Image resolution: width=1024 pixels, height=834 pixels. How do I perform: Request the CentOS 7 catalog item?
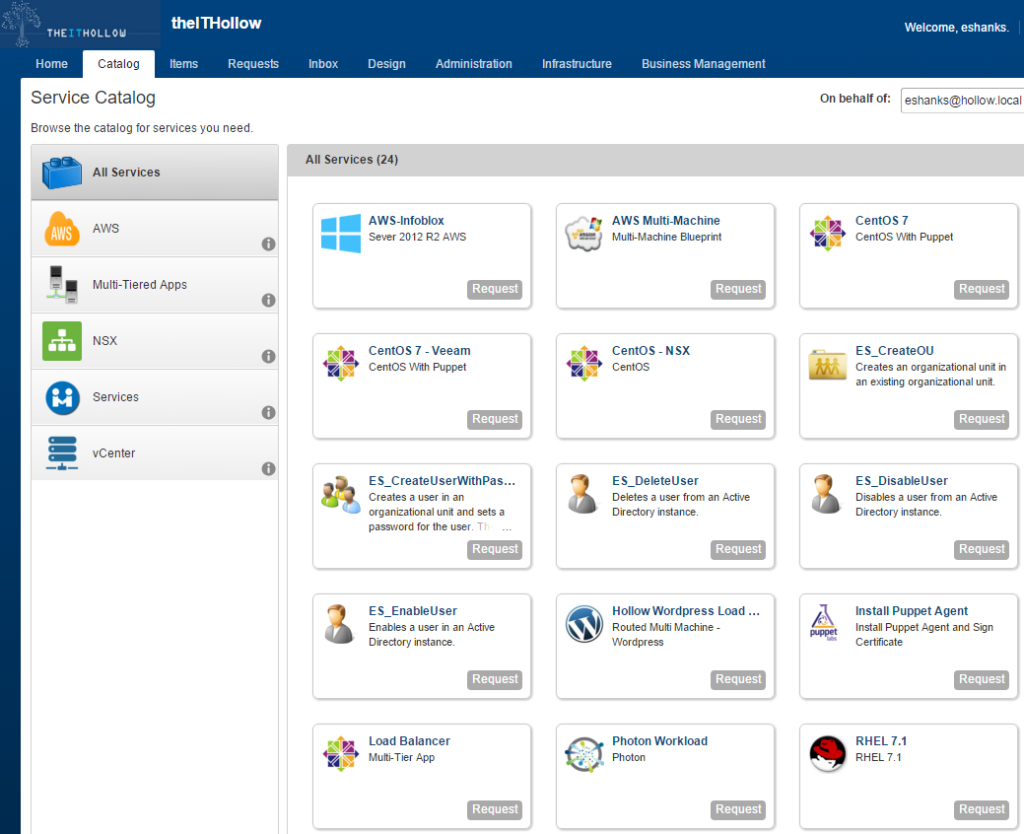coord(981,289)
